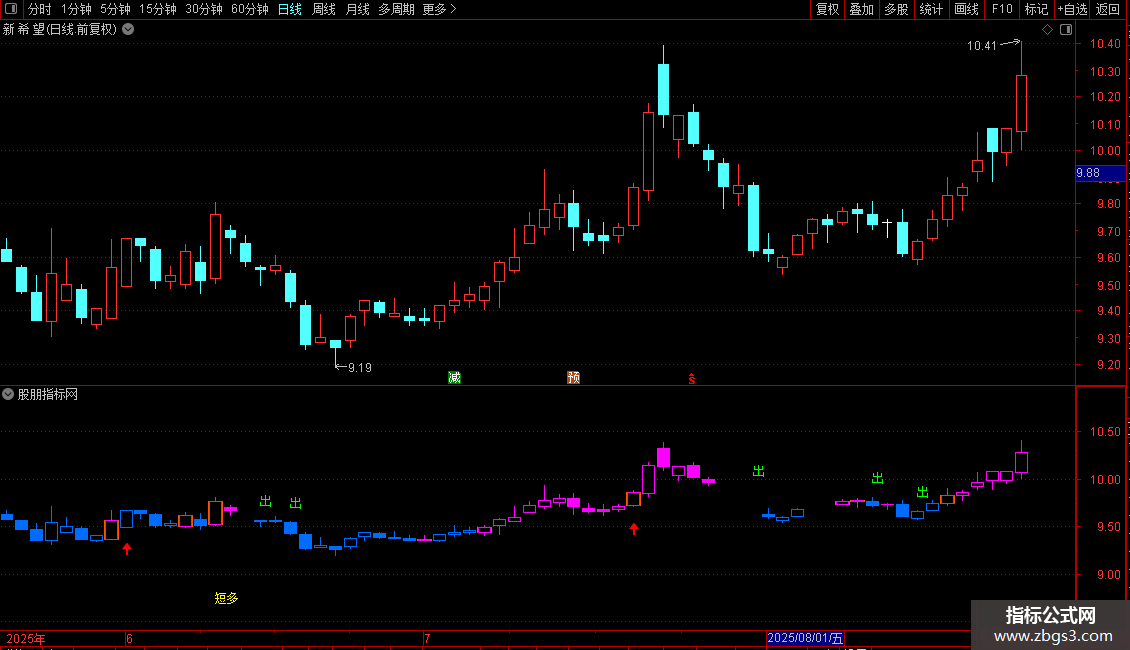Image resolution: width=1130 pixels, height=650 pixels.
Task: Select the 30分钟 period tab
Action: (204, 9)
